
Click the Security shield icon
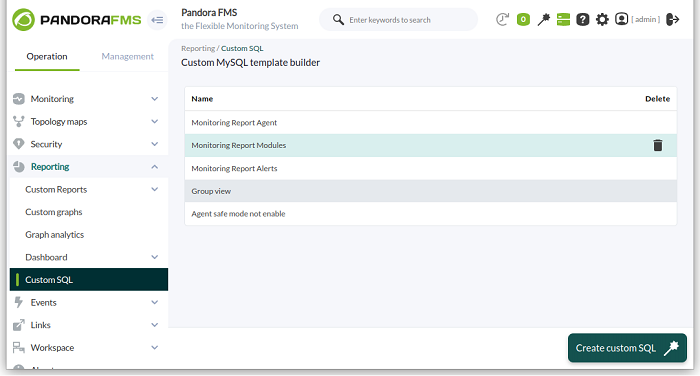[x=19, y=144]
